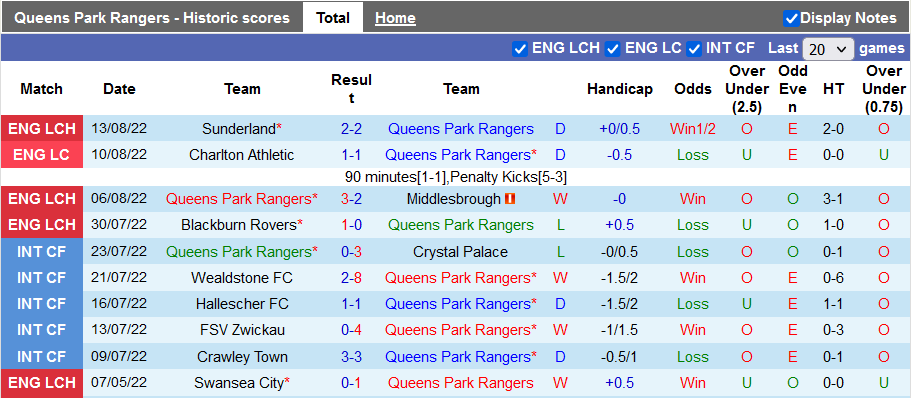This screenshot has width=911, height=398.
Task: Click the 0-6 half-time score
Action: click(833, 278)
